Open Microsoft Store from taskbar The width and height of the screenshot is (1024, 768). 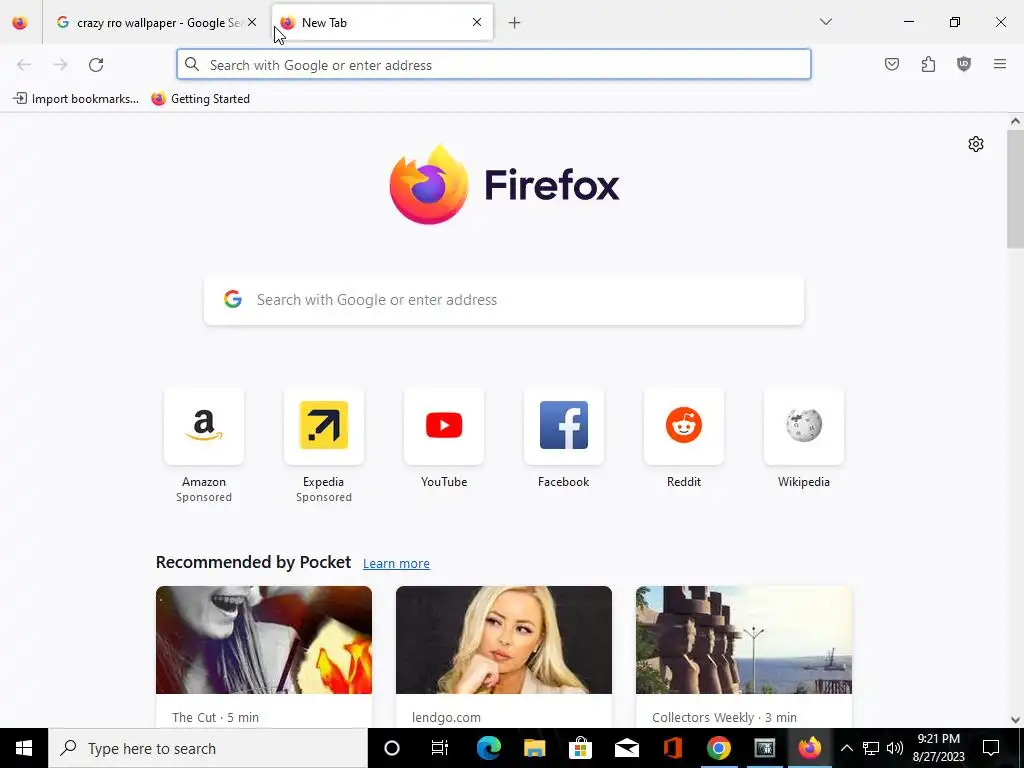580,748
